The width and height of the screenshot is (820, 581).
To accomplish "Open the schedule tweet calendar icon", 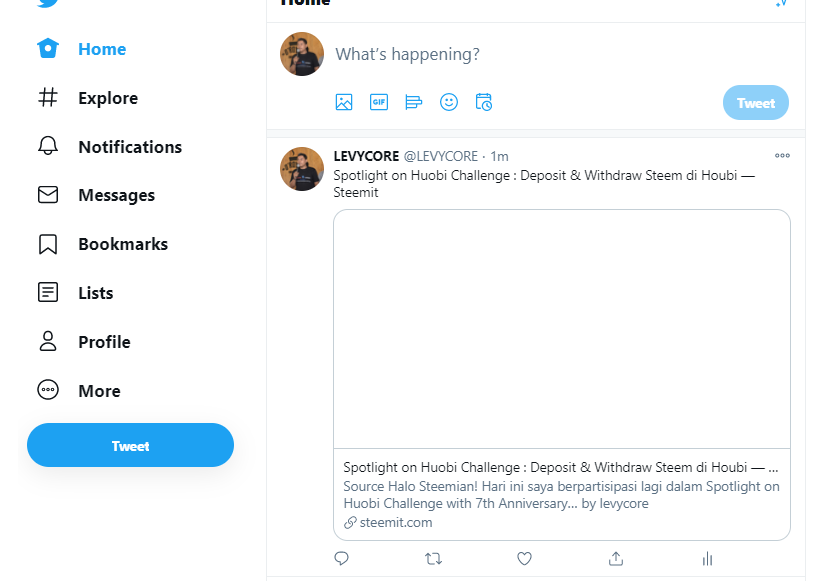I will point(484,102).
